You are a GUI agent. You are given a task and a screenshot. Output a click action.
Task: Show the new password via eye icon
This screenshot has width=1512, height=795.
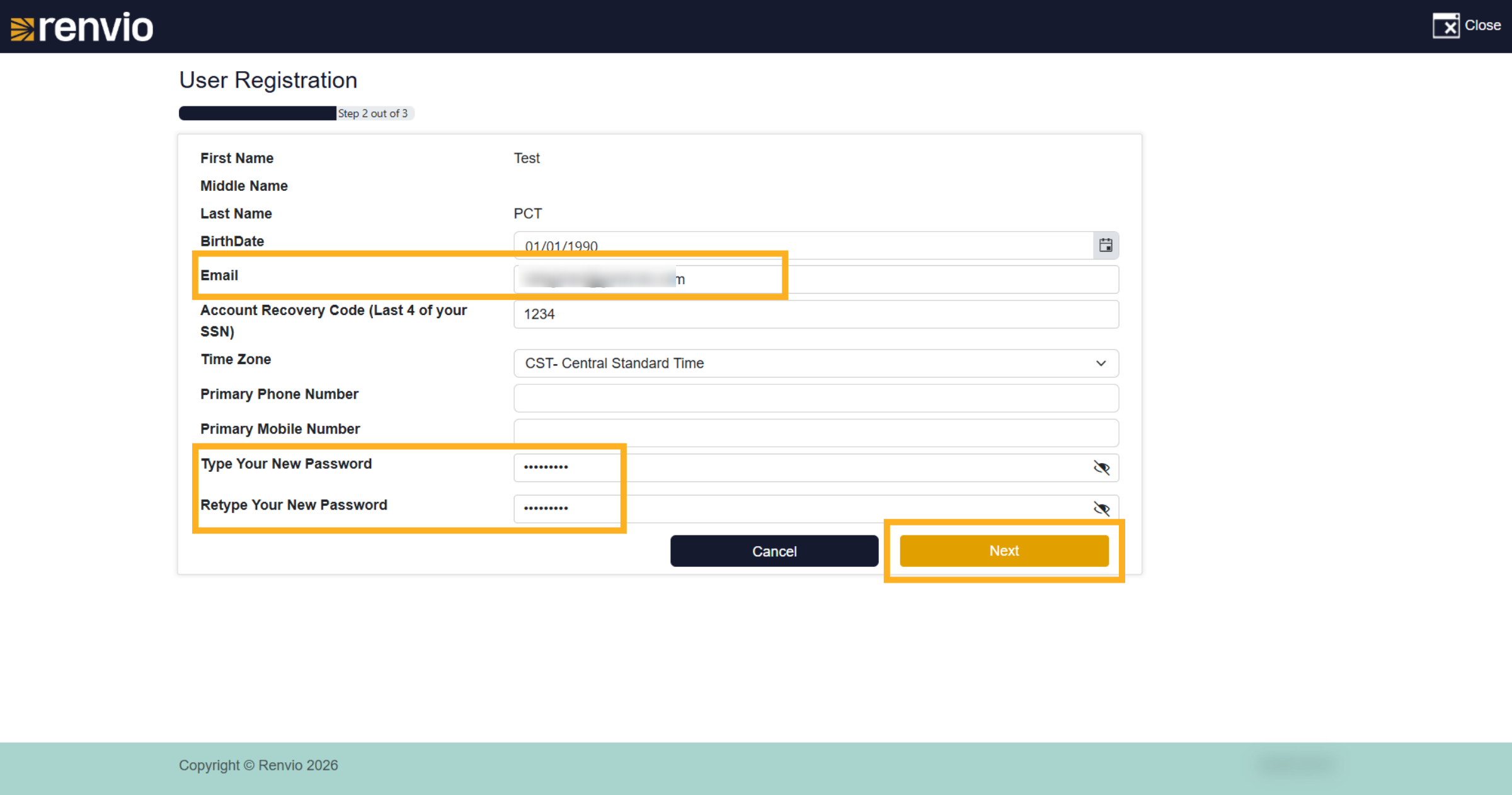(1101, 467)
